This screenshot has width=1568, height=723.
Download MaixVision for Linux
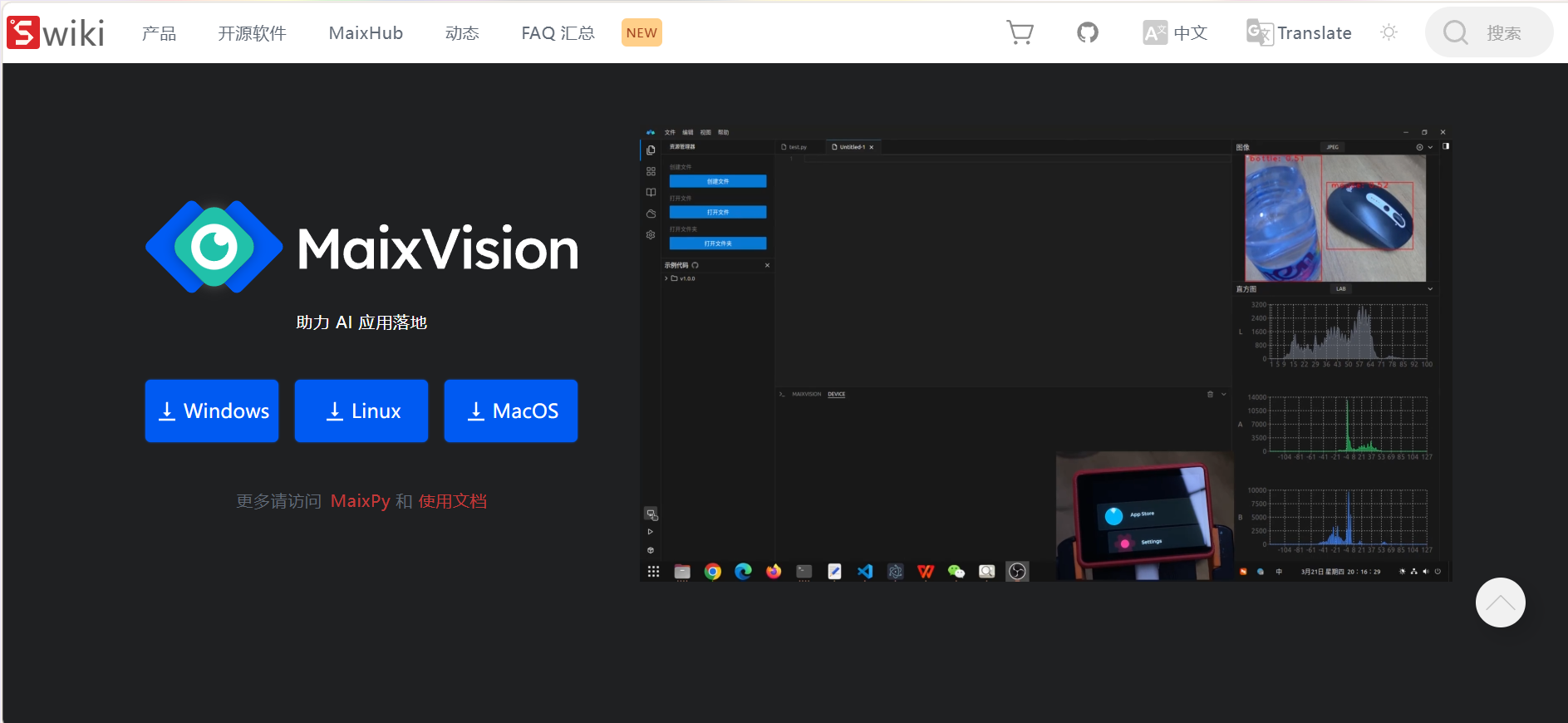tap(361, 411)
